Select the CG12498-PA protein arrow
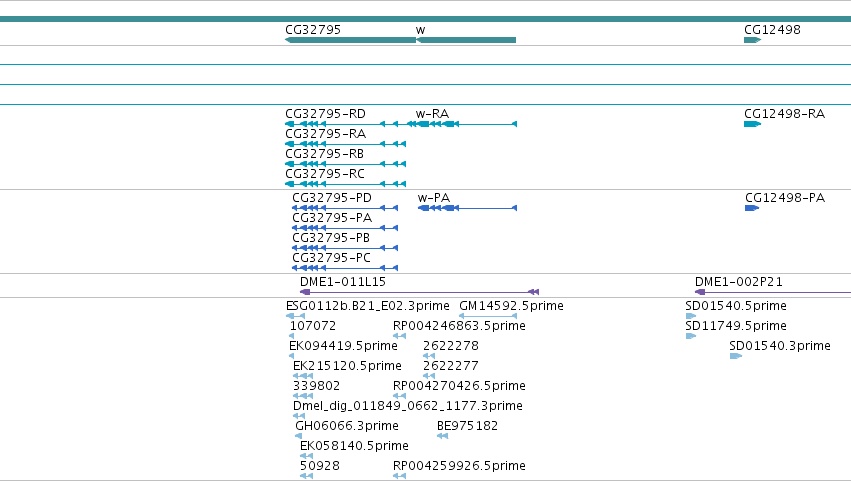 (x=752, y=208)
